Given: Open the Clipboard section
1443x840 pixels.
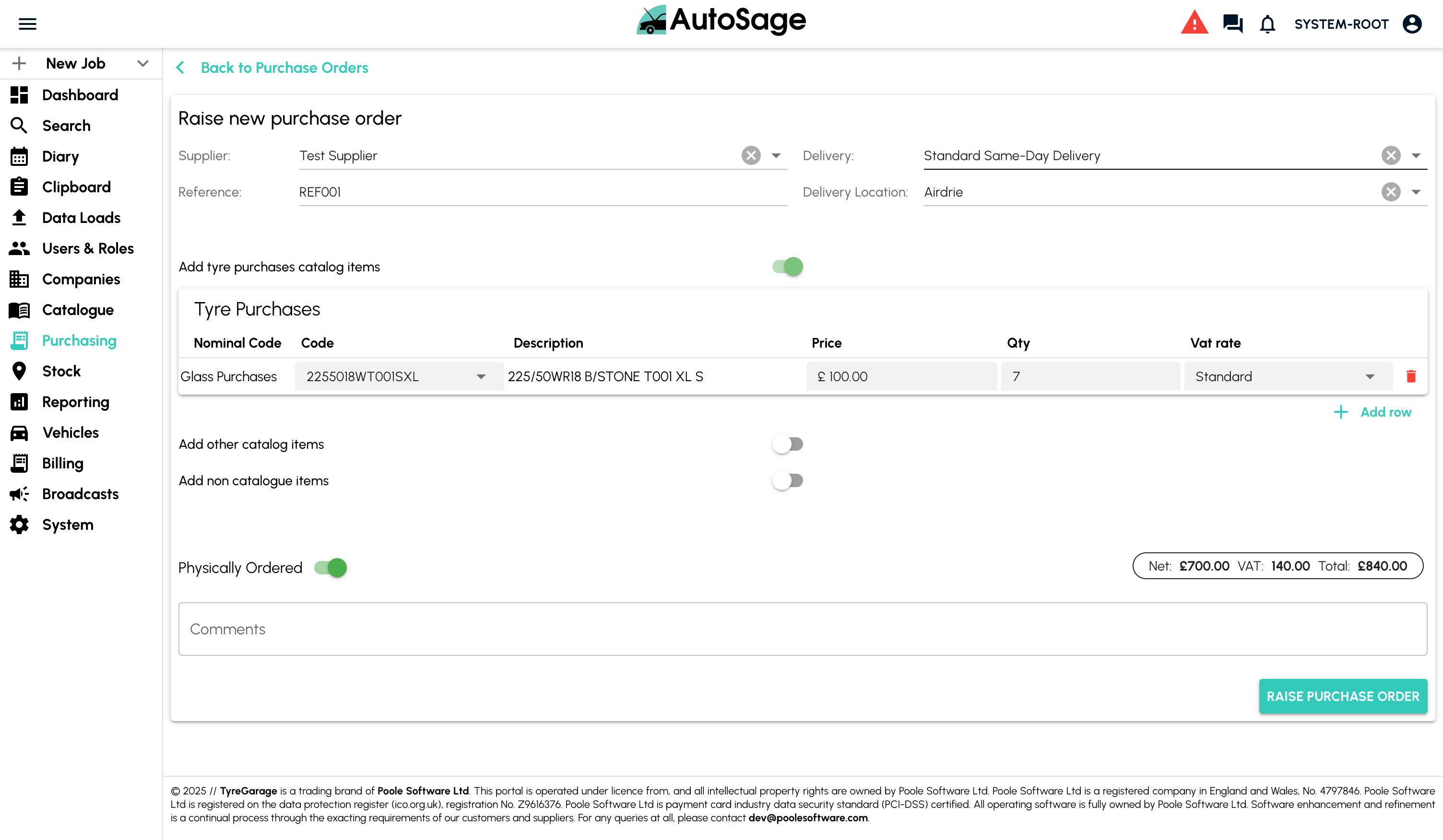Looking at the screenshot, I should click(76, 187).
